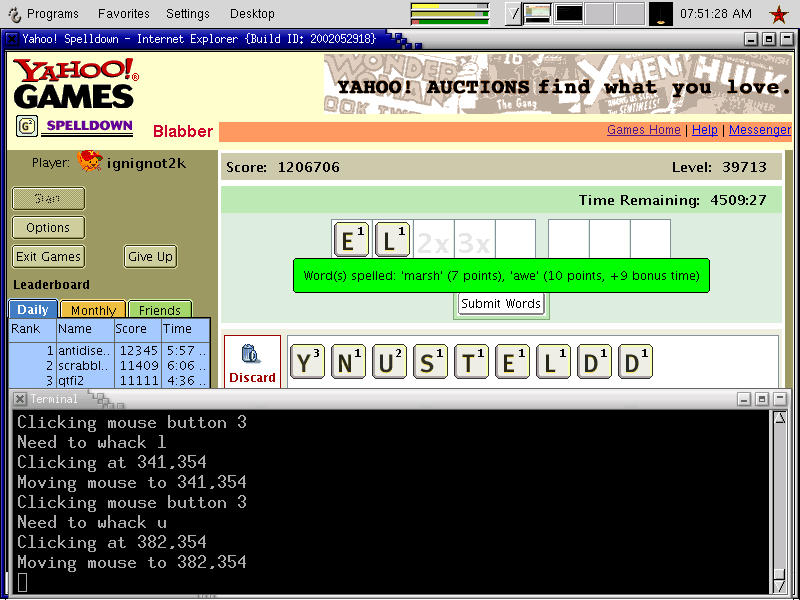800x600 pixels.
Task: Open the Help link
Action: (705, 130)
